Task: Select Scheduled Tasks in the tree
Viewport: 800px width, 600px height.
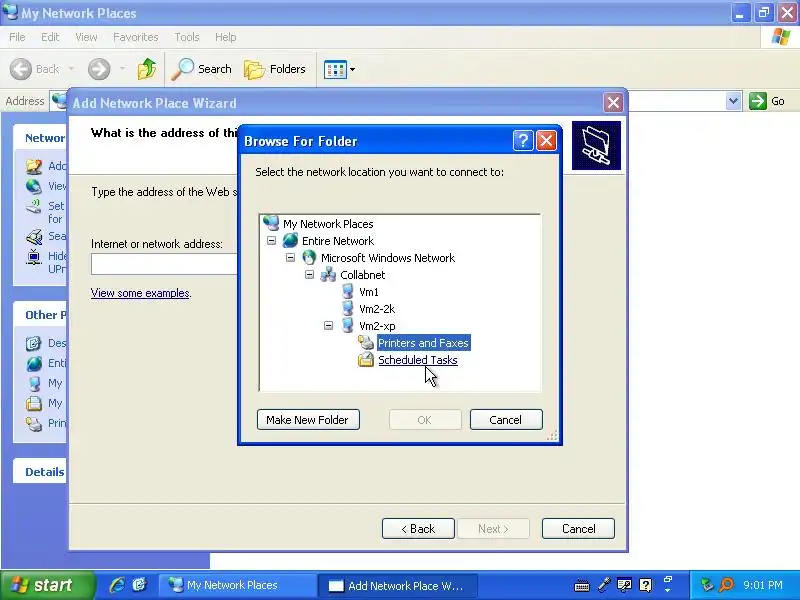Action: (x=417, y=360)
